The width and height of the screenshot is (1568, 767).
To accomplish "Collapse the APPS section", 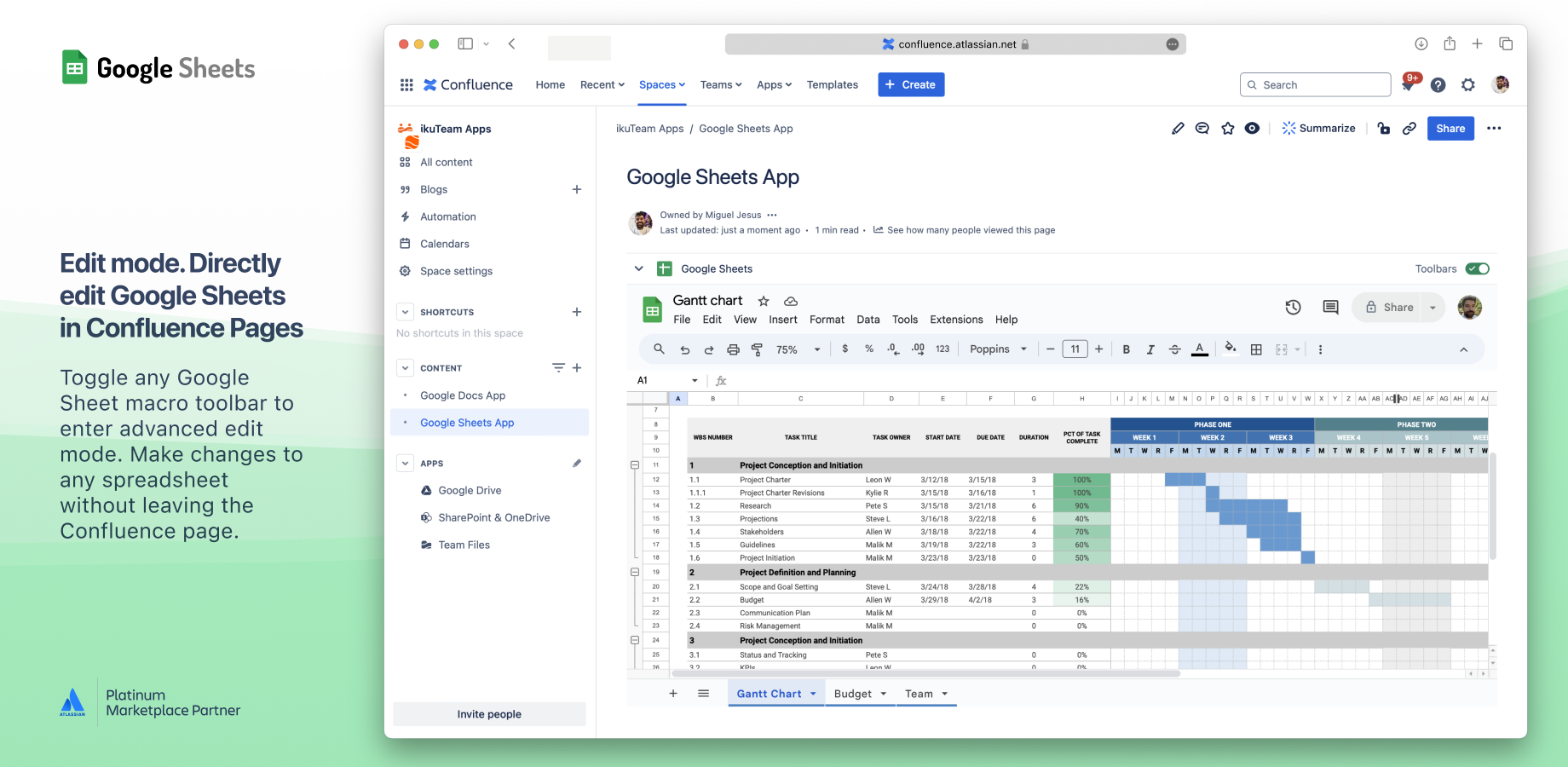I will point(406,464).
